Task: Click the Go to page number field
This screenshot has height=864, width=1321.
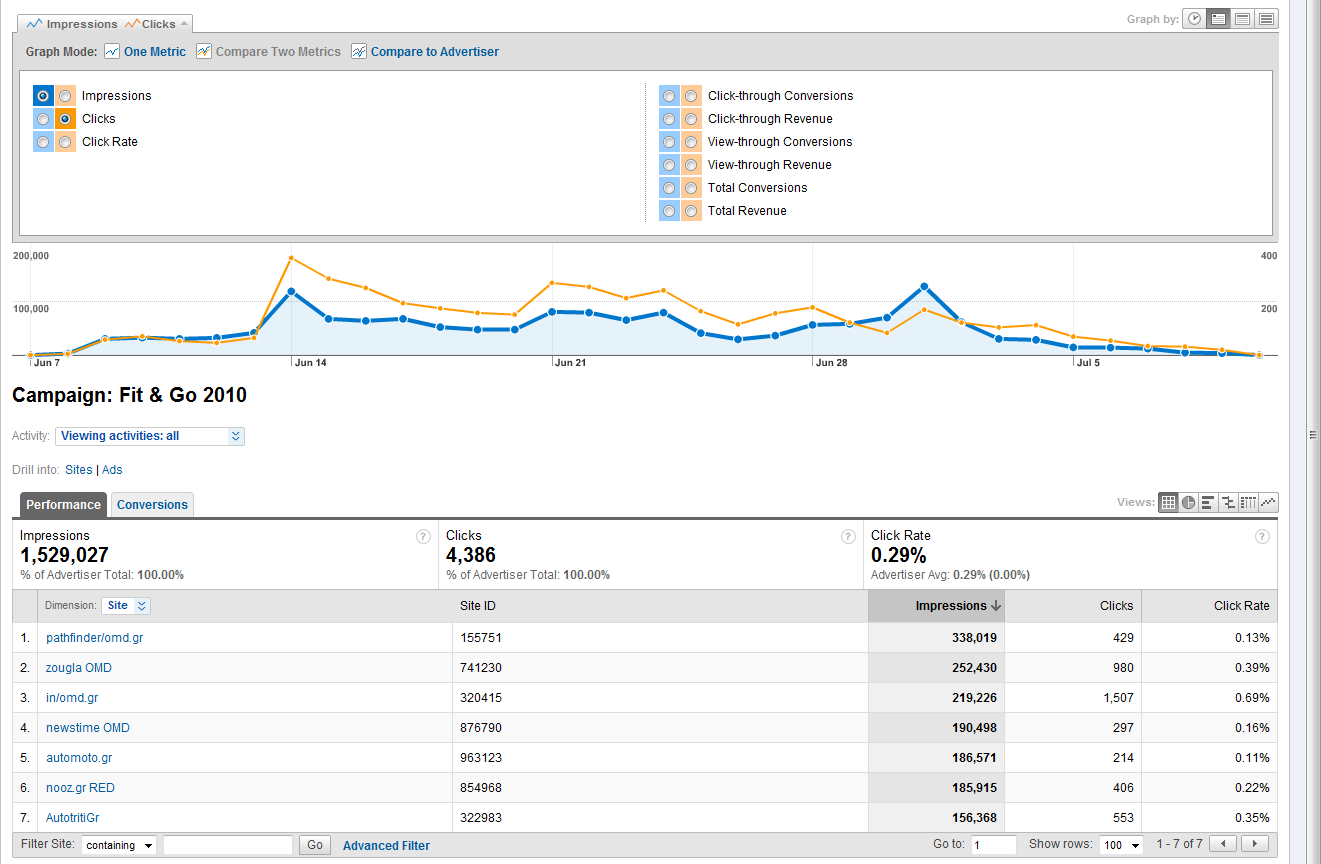Action: coord(994,845)
